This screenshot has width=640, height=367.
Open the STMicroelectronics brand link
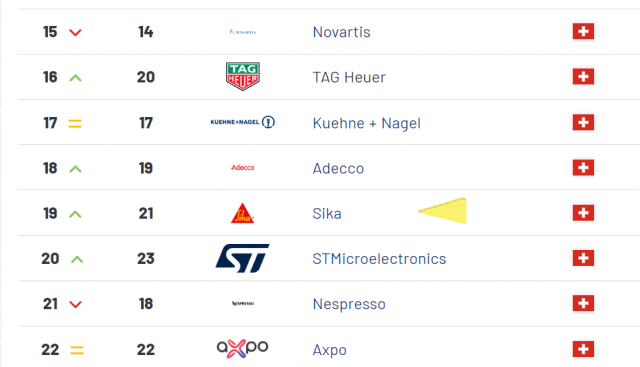pos(379,259)
